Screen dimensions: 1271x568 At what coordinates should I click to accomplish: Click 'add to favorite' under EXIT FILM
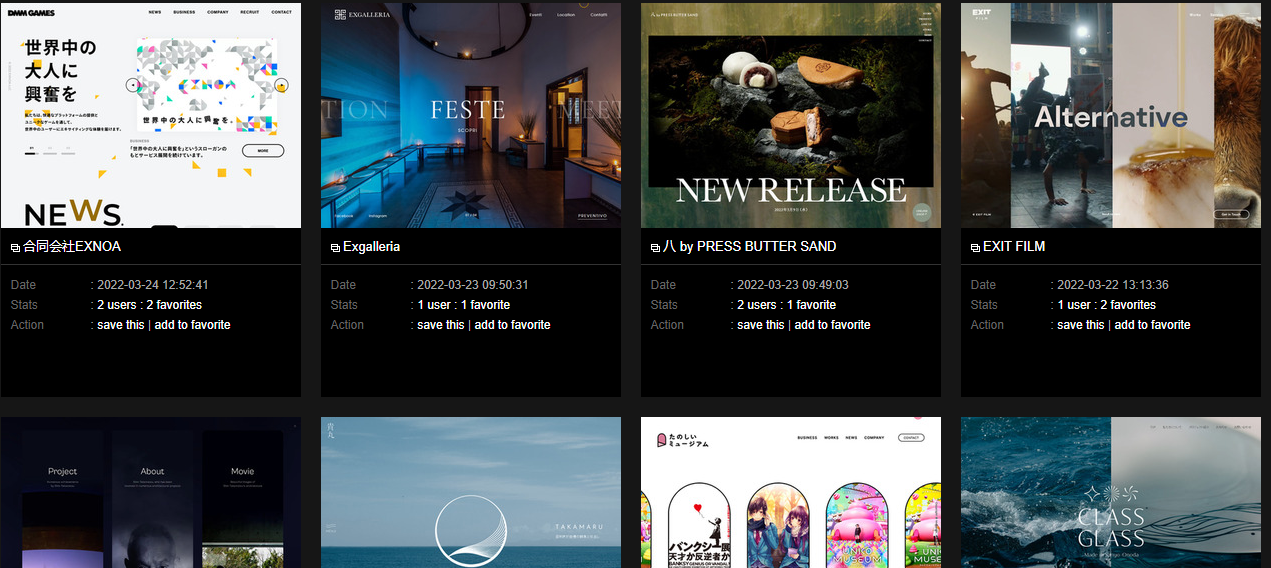(1152, 325)
